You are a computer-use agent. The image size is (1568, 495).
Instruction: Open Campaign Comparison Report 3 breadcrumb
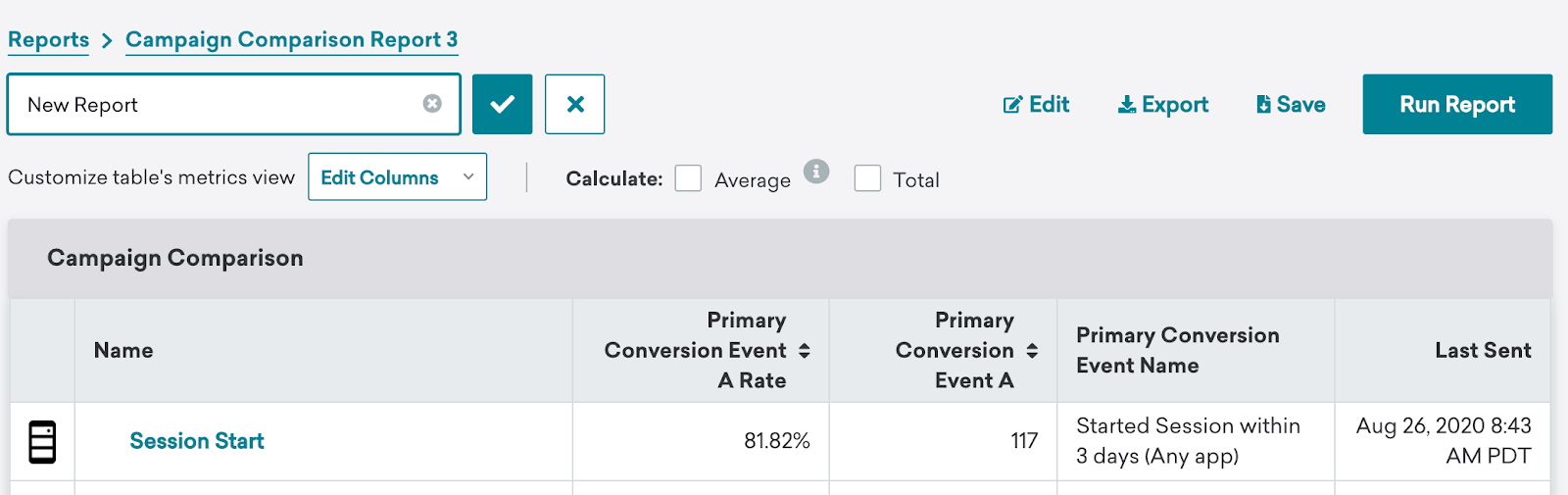pyautogui.click(x=291, y=40)
